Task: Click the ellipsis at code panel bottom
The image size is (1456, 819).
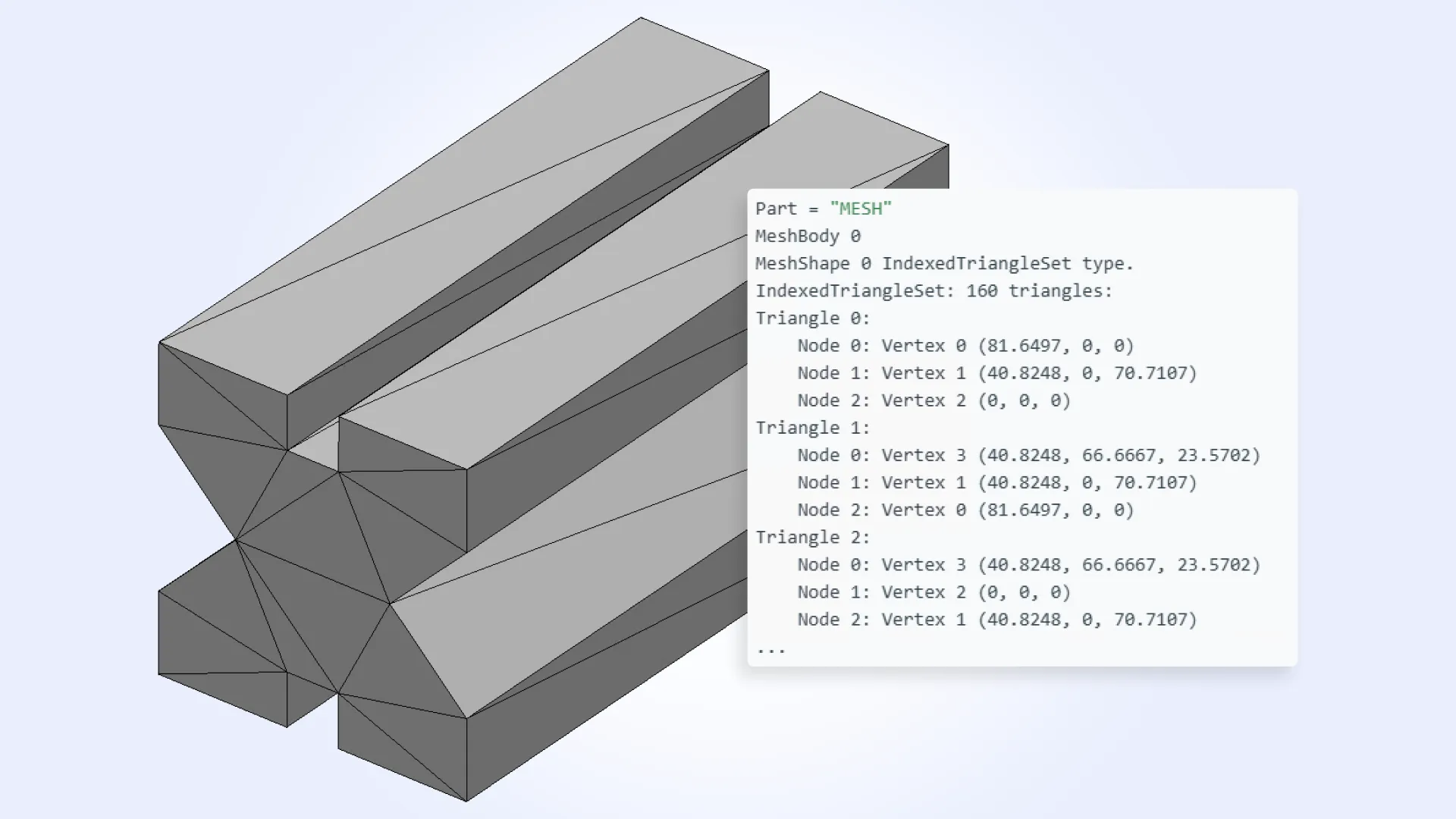Action: pos(770,649)
